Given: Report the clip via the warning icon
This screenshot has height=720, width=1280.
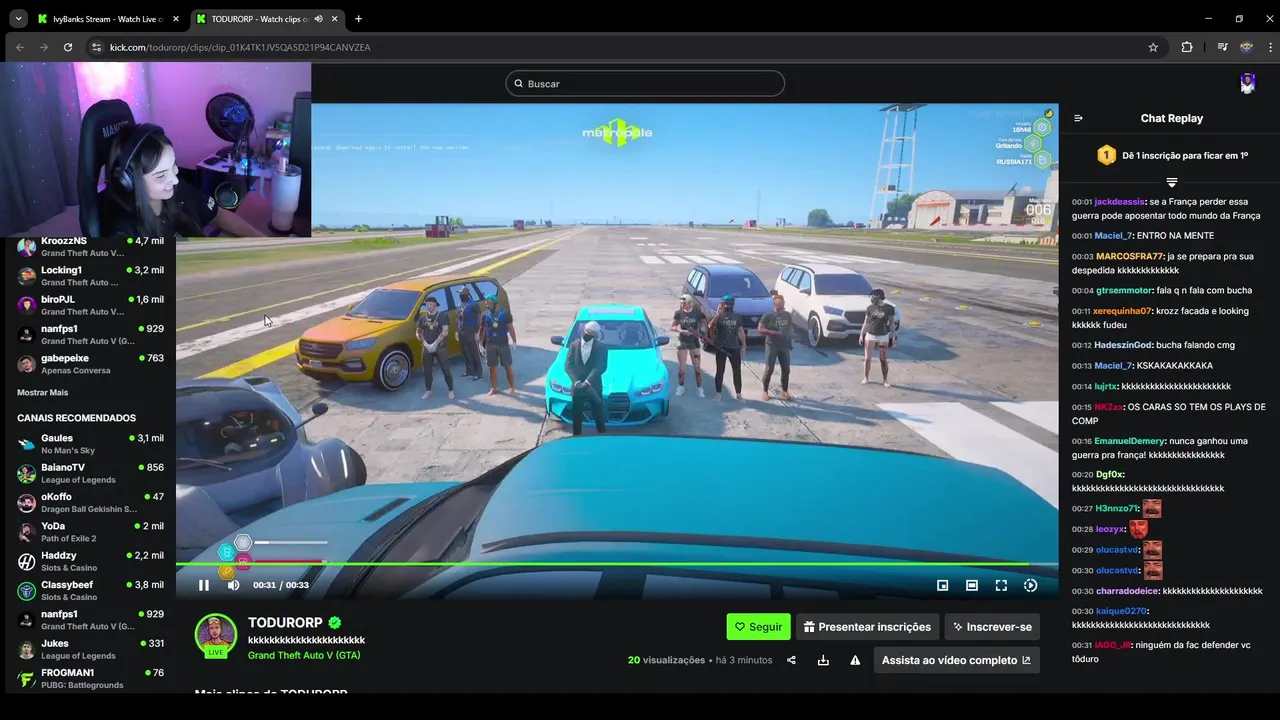Looking at the screenshot, I should [855, 660].
